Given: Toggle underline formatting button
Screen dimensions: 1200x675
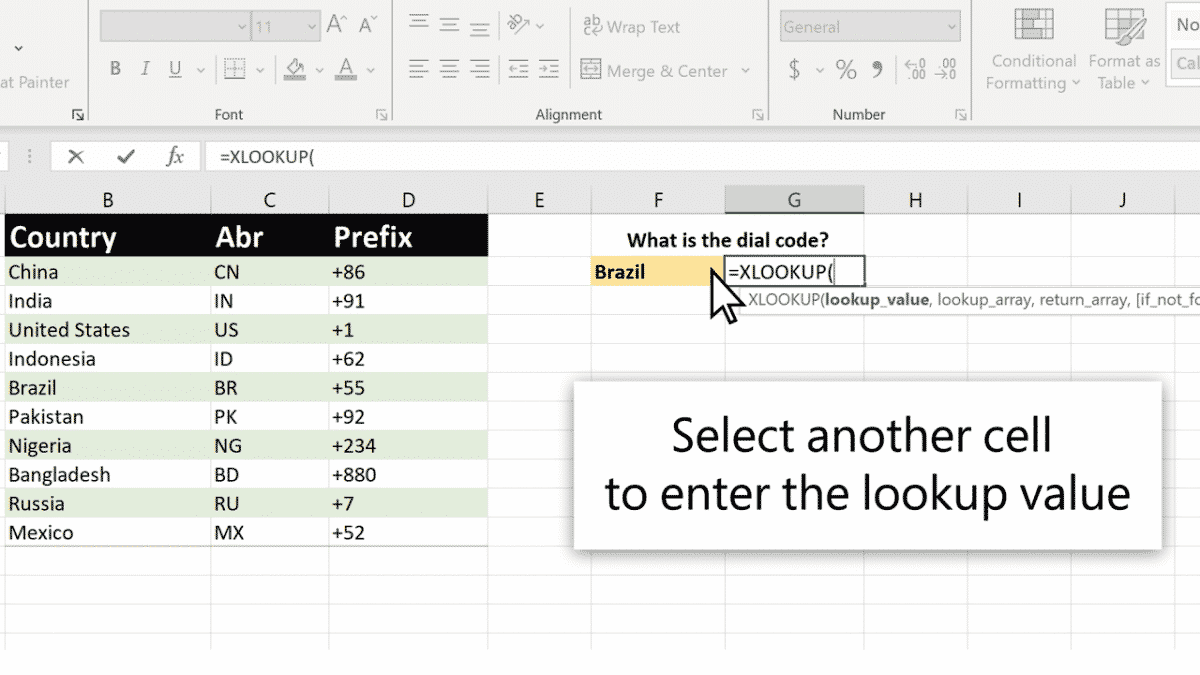Looking at the screenshot, I should click(x=175, y=69).
